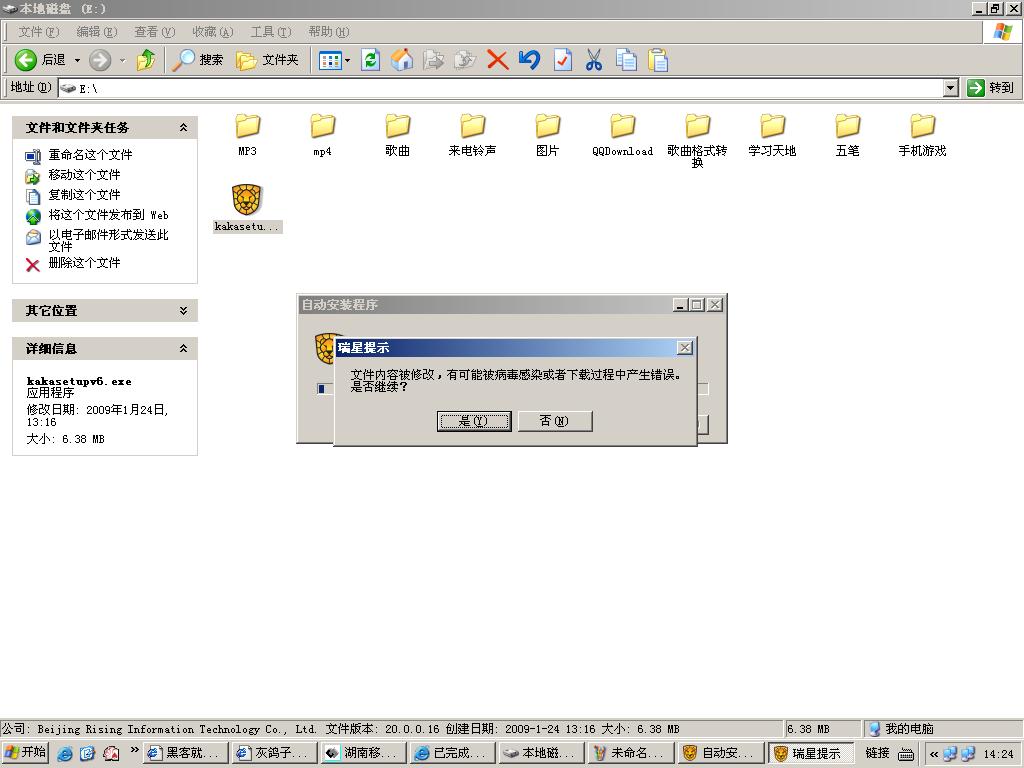
Task: Expand the 其它位置 panel
Action: click(183, 311)
